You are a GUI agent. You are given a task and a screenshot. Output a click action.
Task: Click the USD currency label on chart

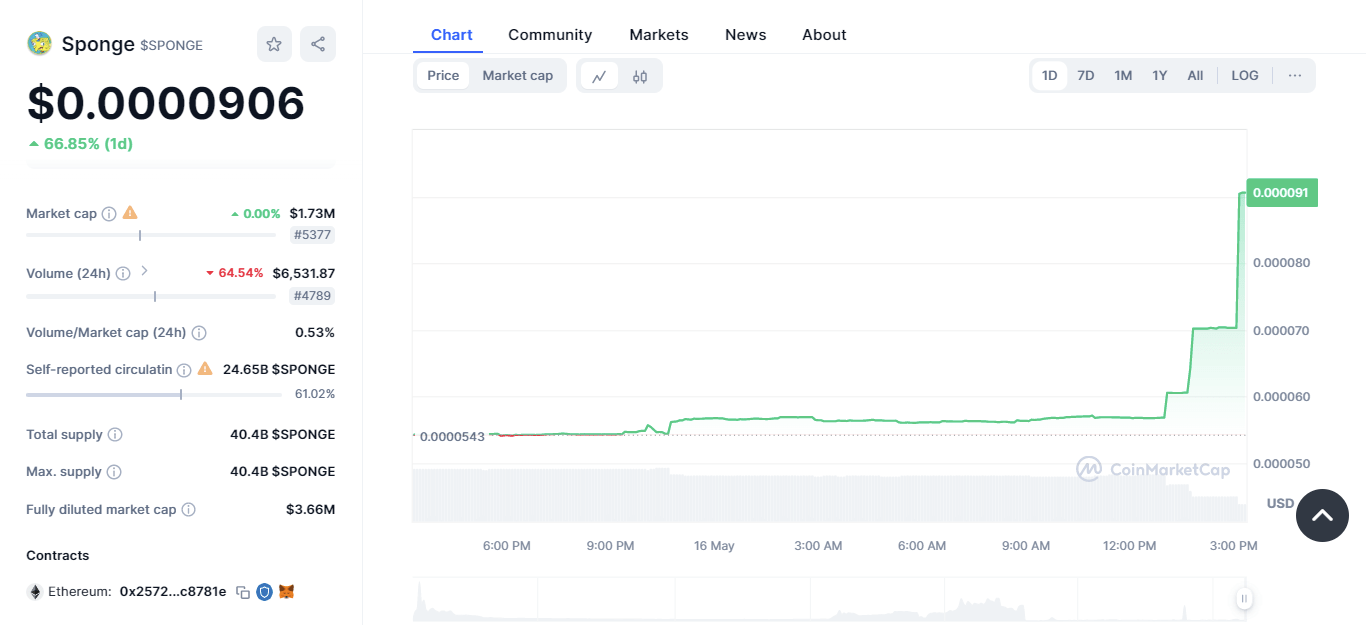pyautogui.click(x=1280, y=503)
